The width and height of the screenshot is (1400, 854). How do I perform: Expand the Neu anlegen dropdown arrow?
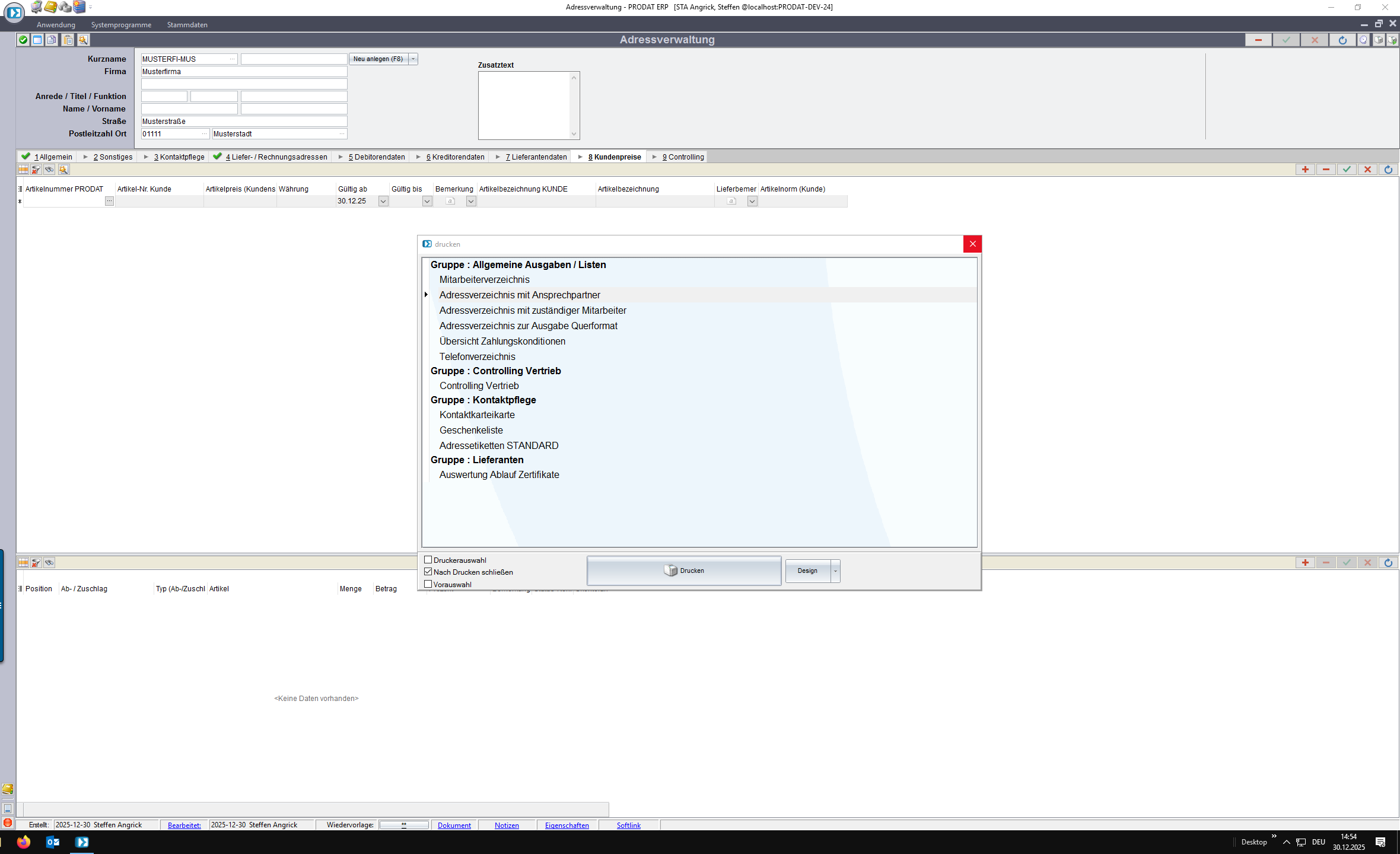(413, 59)
